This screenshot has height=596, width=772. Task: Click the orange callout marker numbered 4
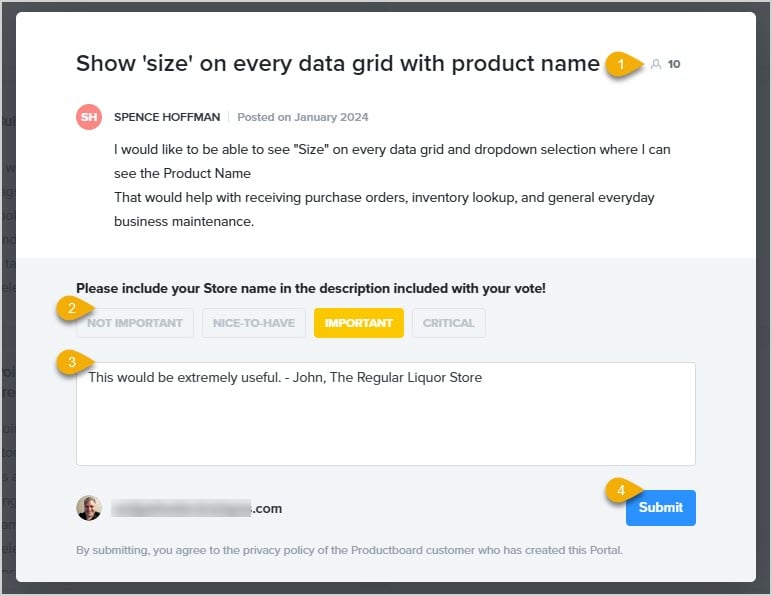(620, 490)
